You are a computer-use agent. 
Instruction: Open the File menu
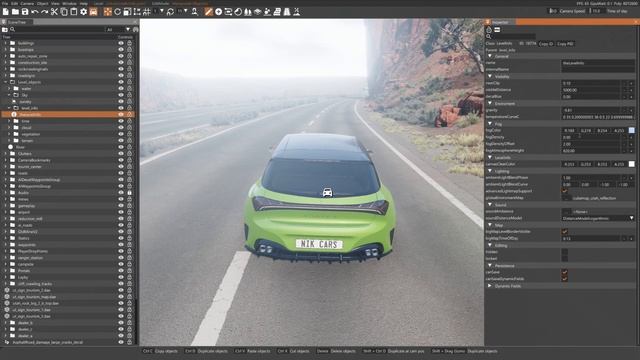(5, 3)
